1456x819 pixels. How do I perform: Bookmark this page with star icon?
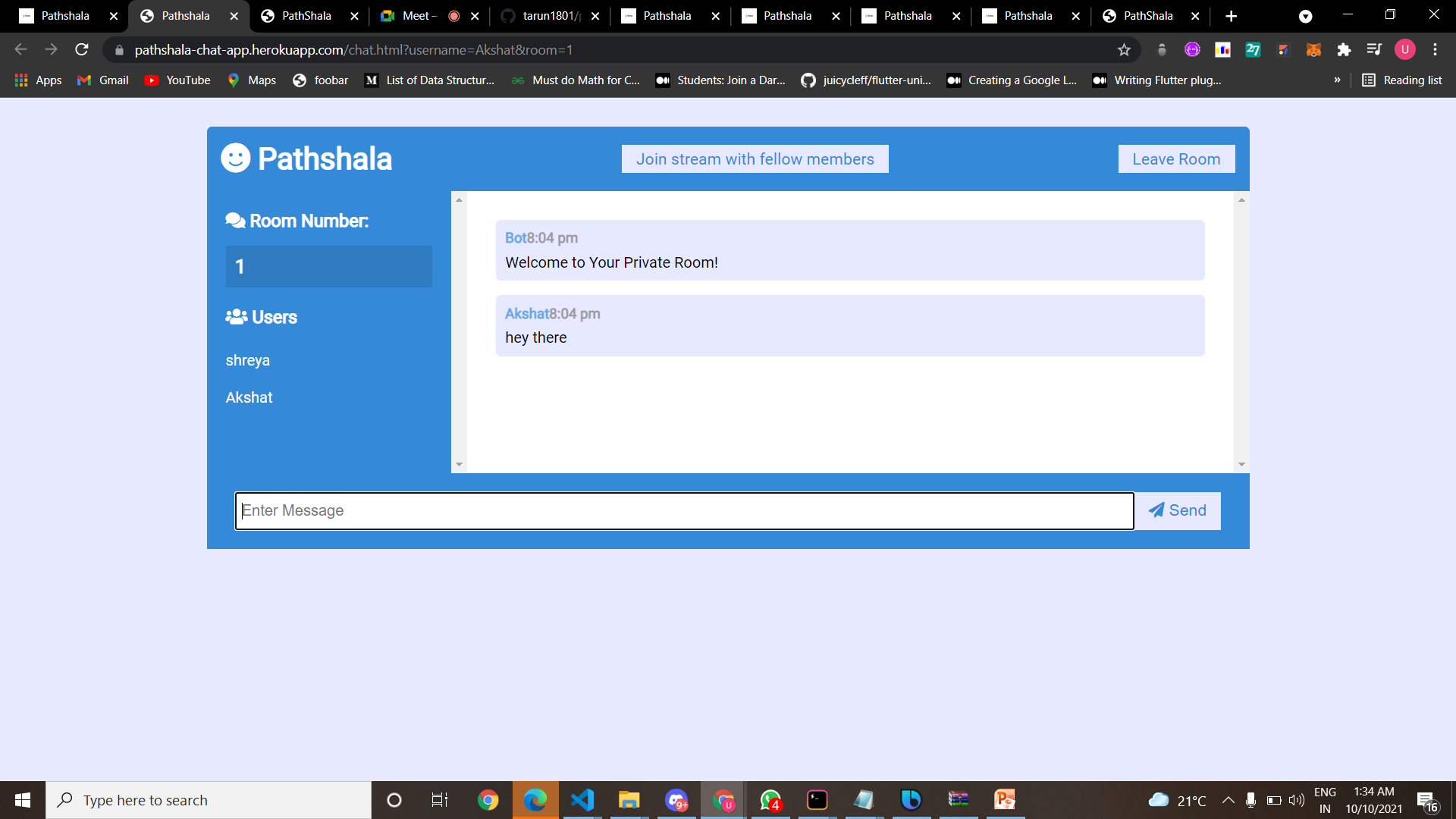[x=1124, y=50]
